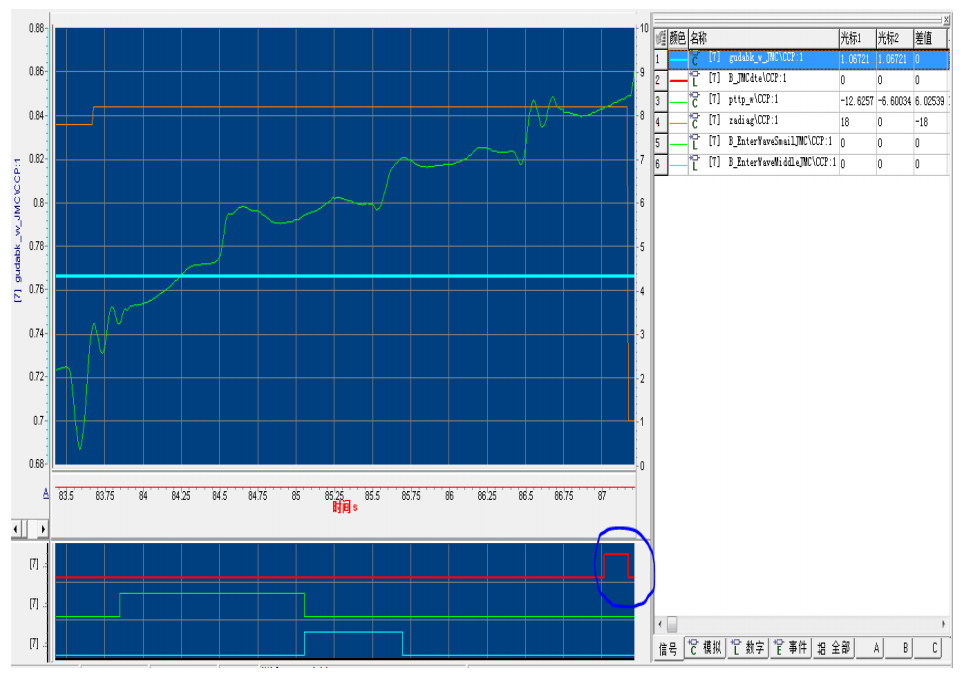Switch to the 信号 tab
The image size is (974, 678).
point(668,649)
